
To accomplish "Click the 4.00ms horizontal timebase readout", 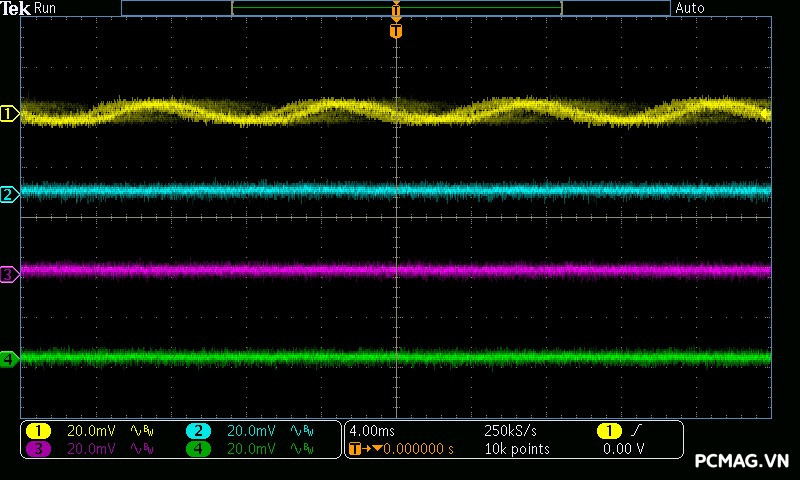I will coord(370,431).
